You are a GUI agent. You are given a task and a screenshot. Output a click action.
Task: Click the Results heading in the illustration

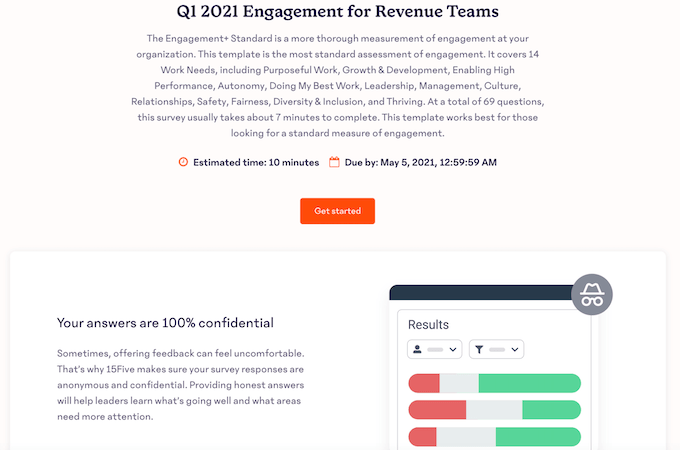click(x=428, y=325)
